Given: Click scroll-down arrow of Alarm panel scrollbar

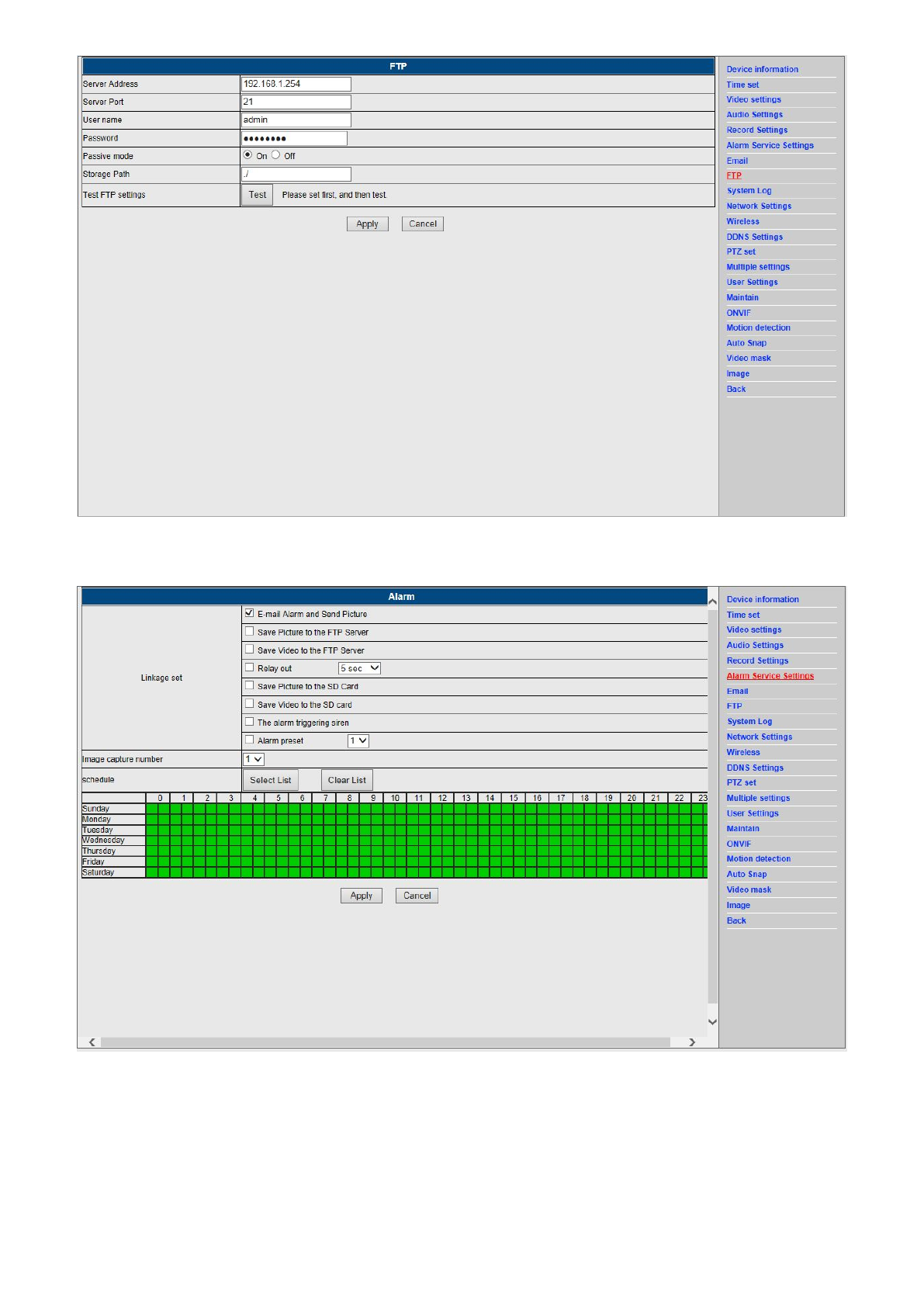Looking at the screenshot, I should click(x=712, y=1022).
